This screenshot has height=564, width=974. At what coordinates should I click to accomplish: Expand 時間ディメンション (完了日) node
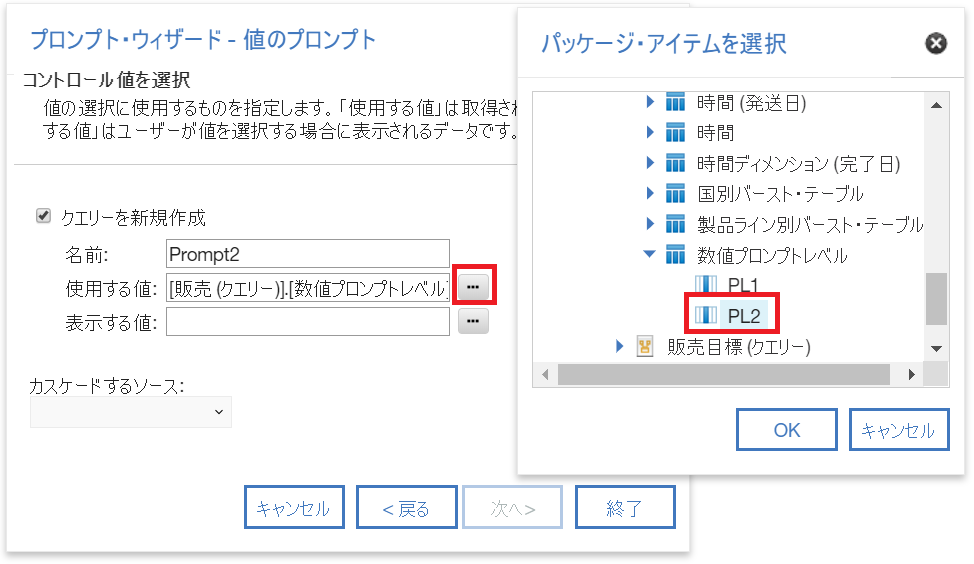[650, 162]
